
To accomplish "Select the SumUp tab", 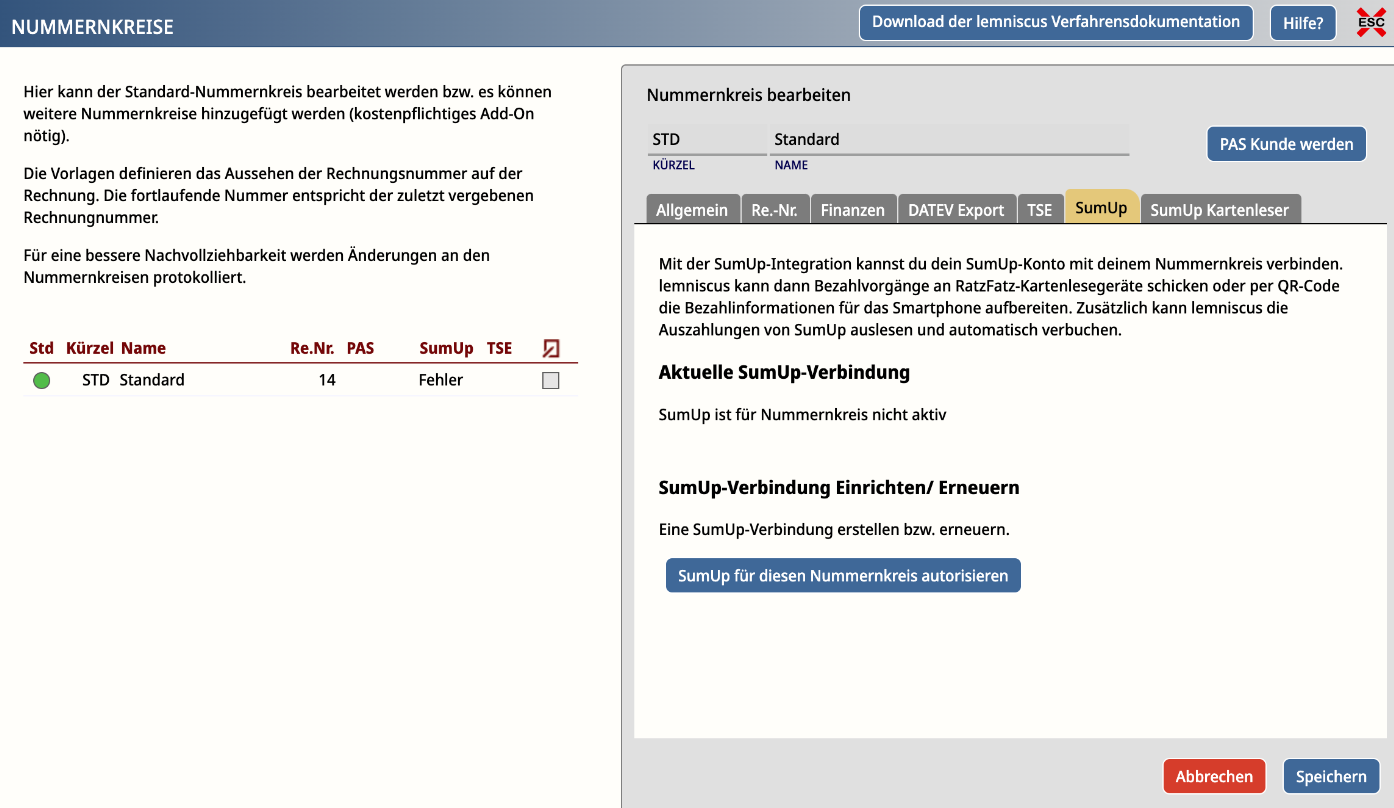I will (x=1101, y=207).
